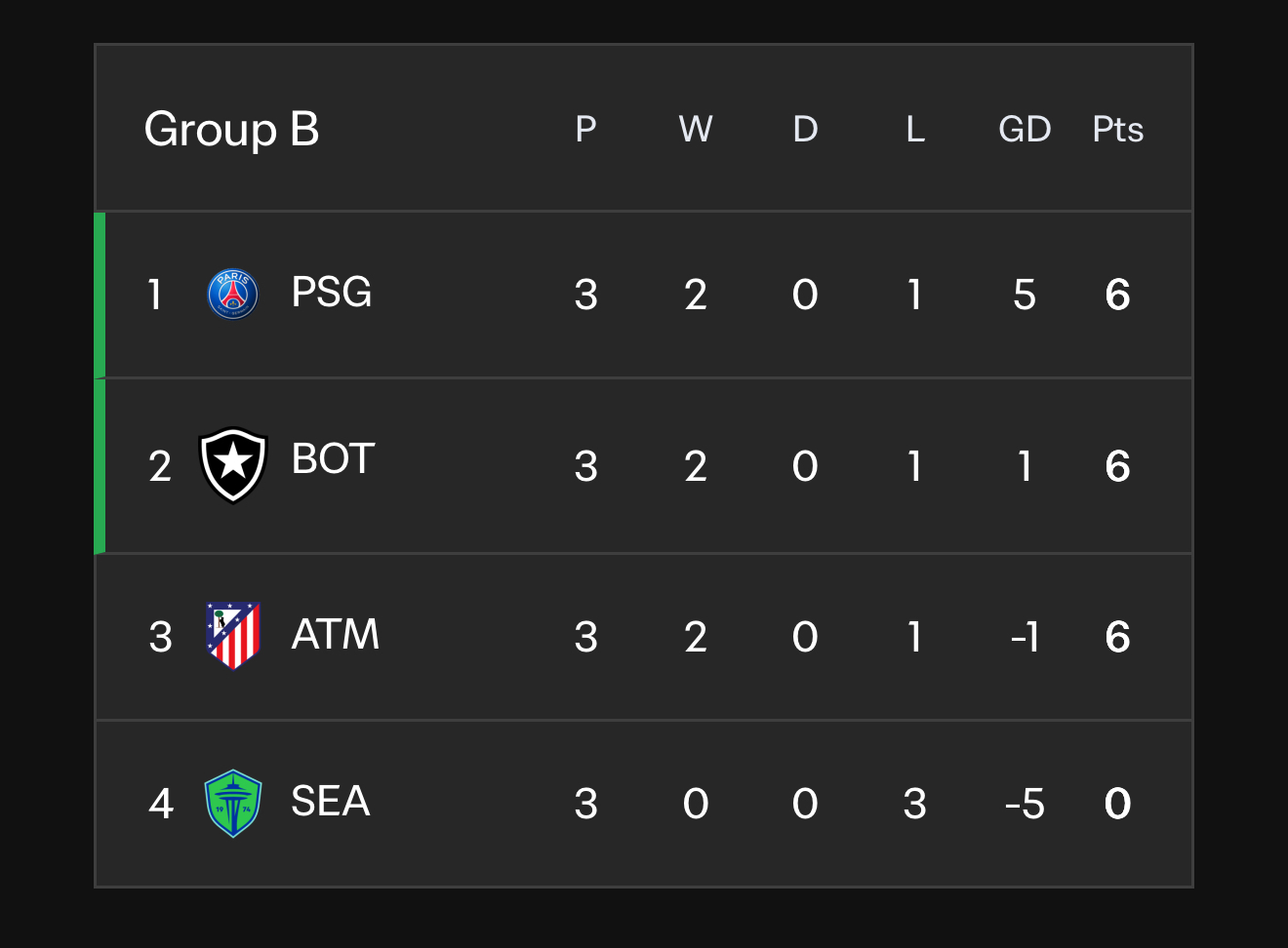Click the Pts column header
The height and width of the screenshot is (948, 1288).
point(1117,129)
